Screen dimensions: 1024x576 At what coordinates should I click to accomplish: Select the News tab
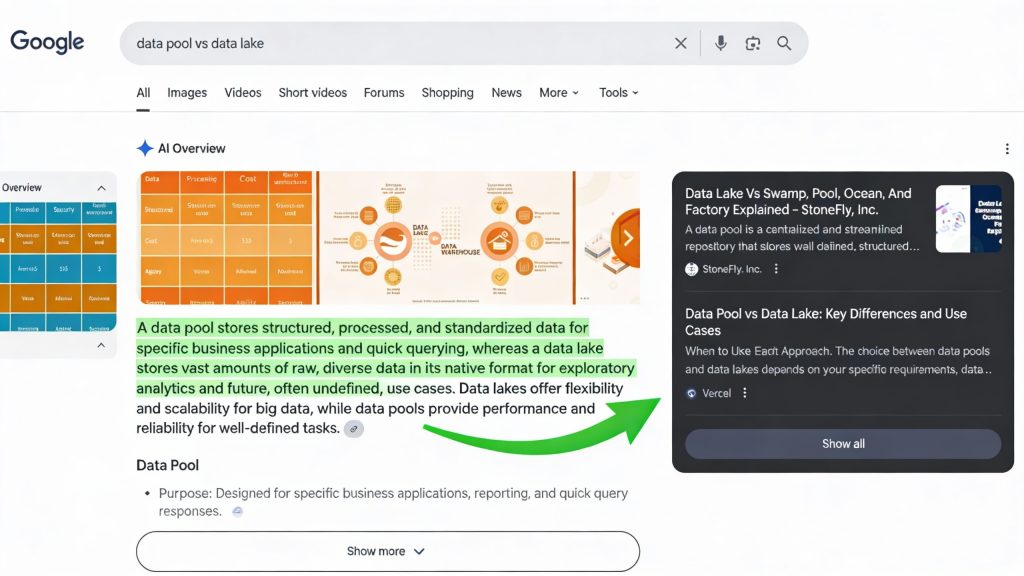506,93
